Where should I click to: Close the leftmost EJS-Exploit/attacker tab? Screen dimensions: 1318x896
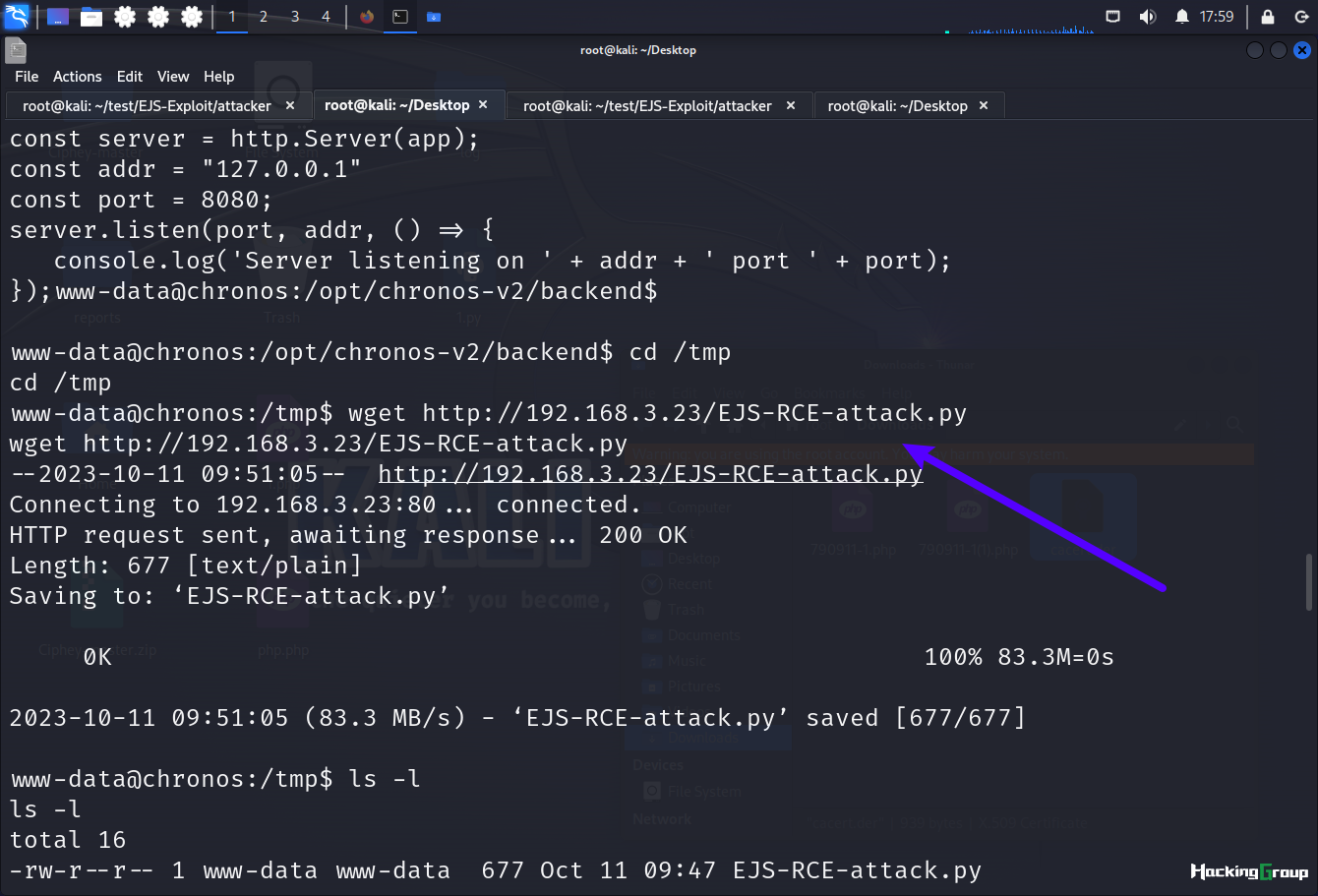pyautogui.click(x=290, y=105)
